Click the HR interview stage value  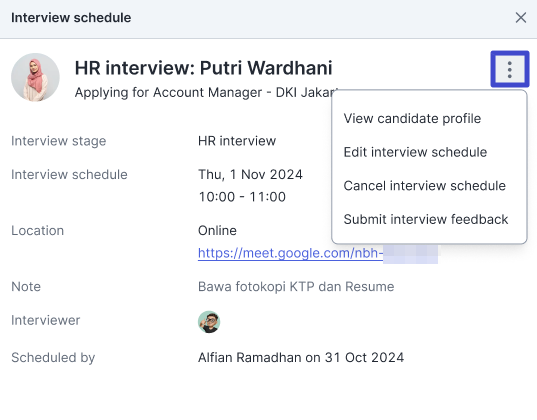coord(237,141)
